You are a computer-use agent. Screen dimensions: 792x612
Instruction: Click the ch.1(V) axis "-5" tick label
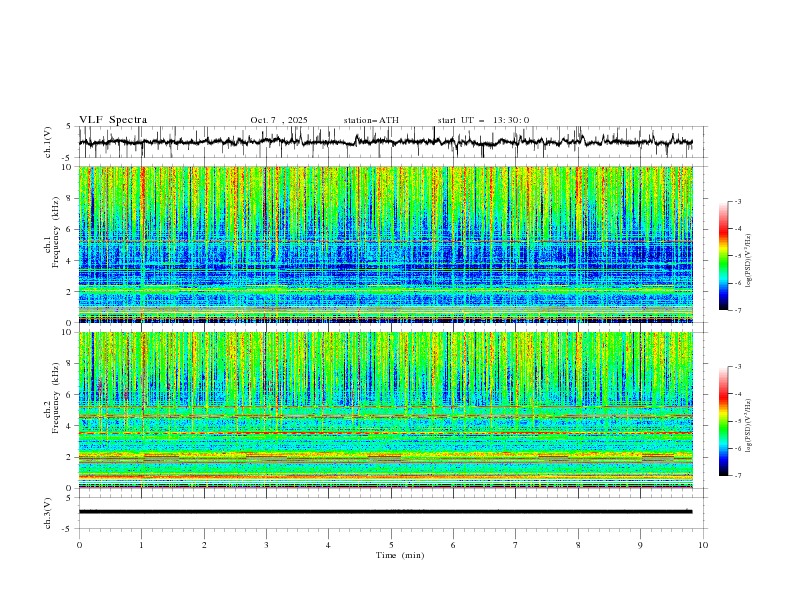click(68, 158)
